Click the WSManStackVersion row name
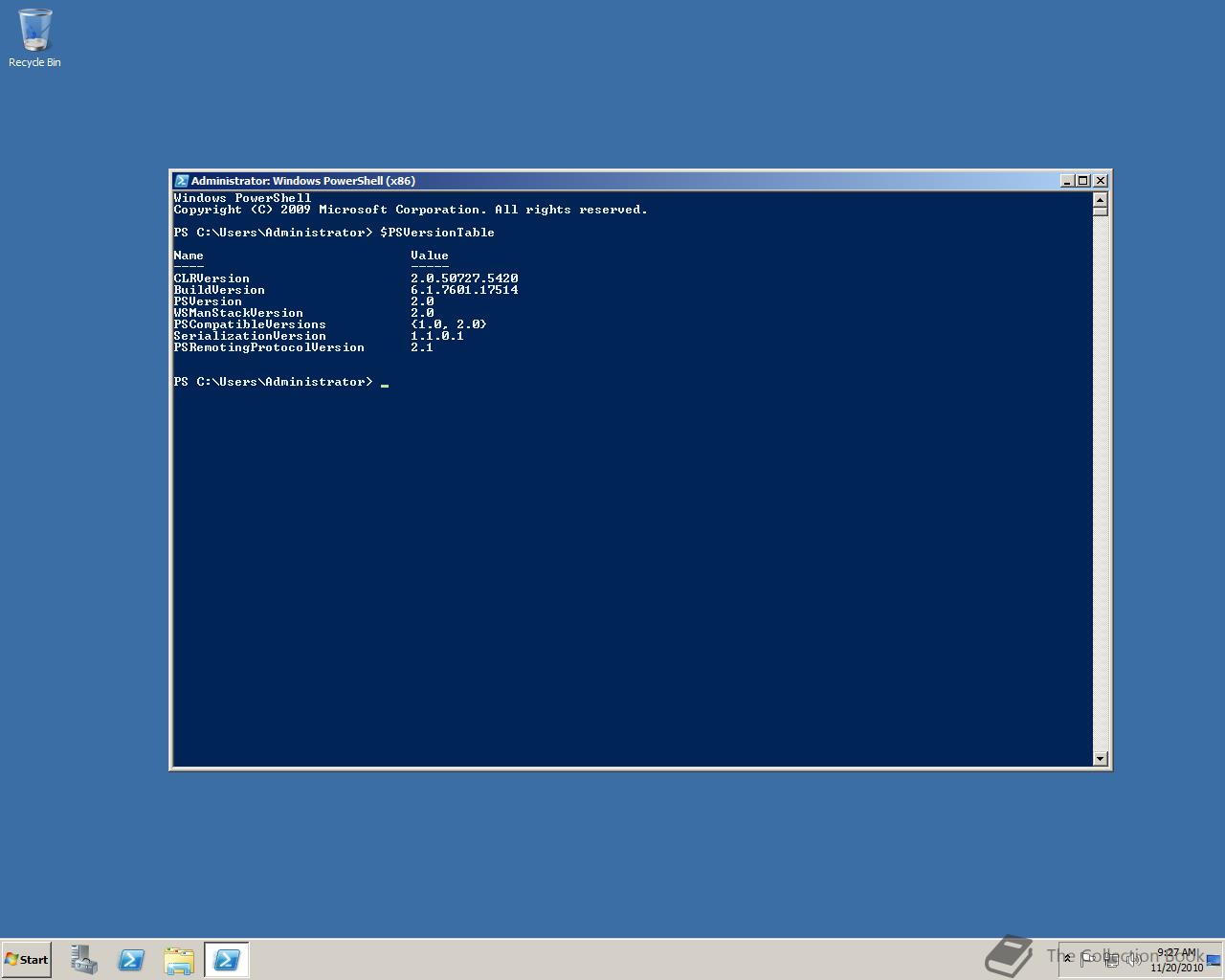 pos(238,313)
